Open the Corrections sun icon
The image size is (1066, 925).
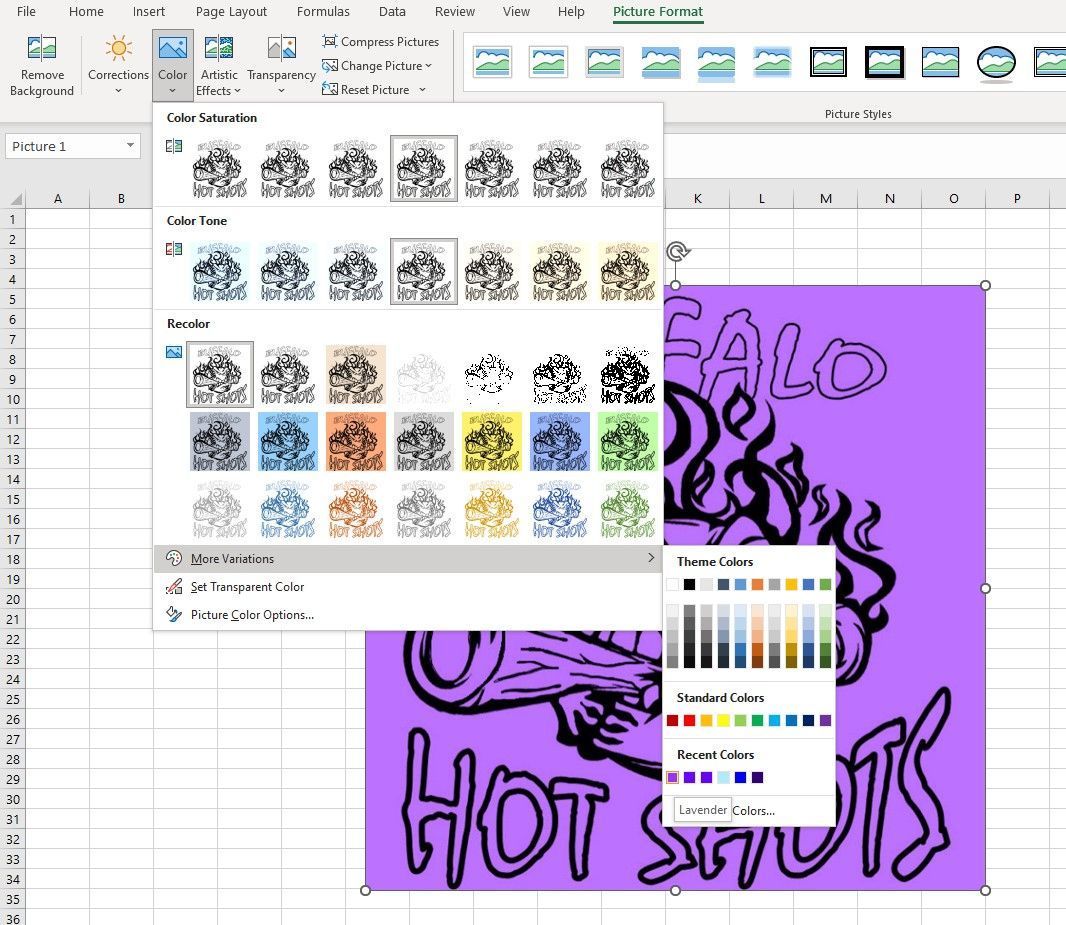(118, 48)
